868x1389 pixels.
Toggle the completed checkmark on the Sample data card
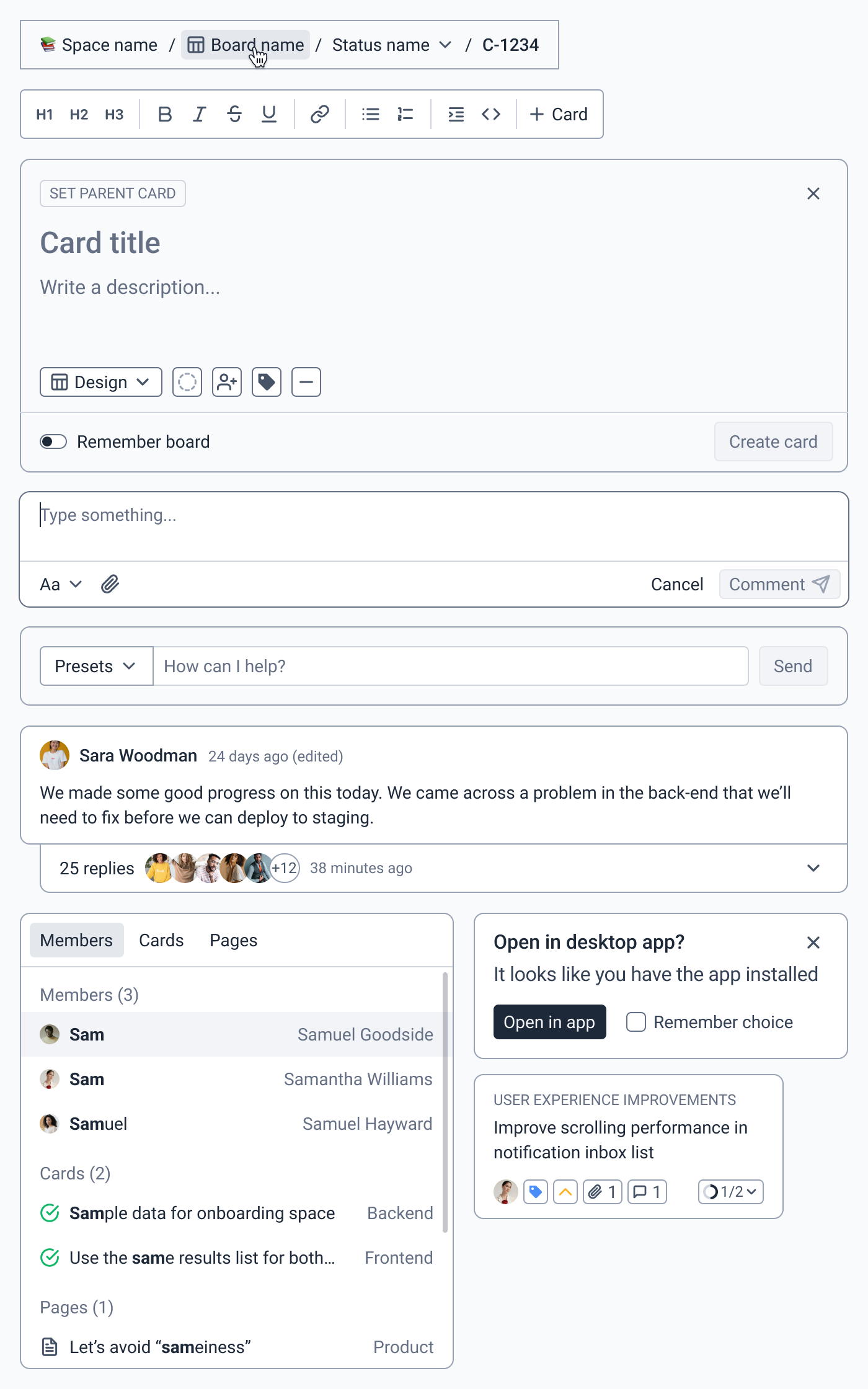tap(50, 1213)
